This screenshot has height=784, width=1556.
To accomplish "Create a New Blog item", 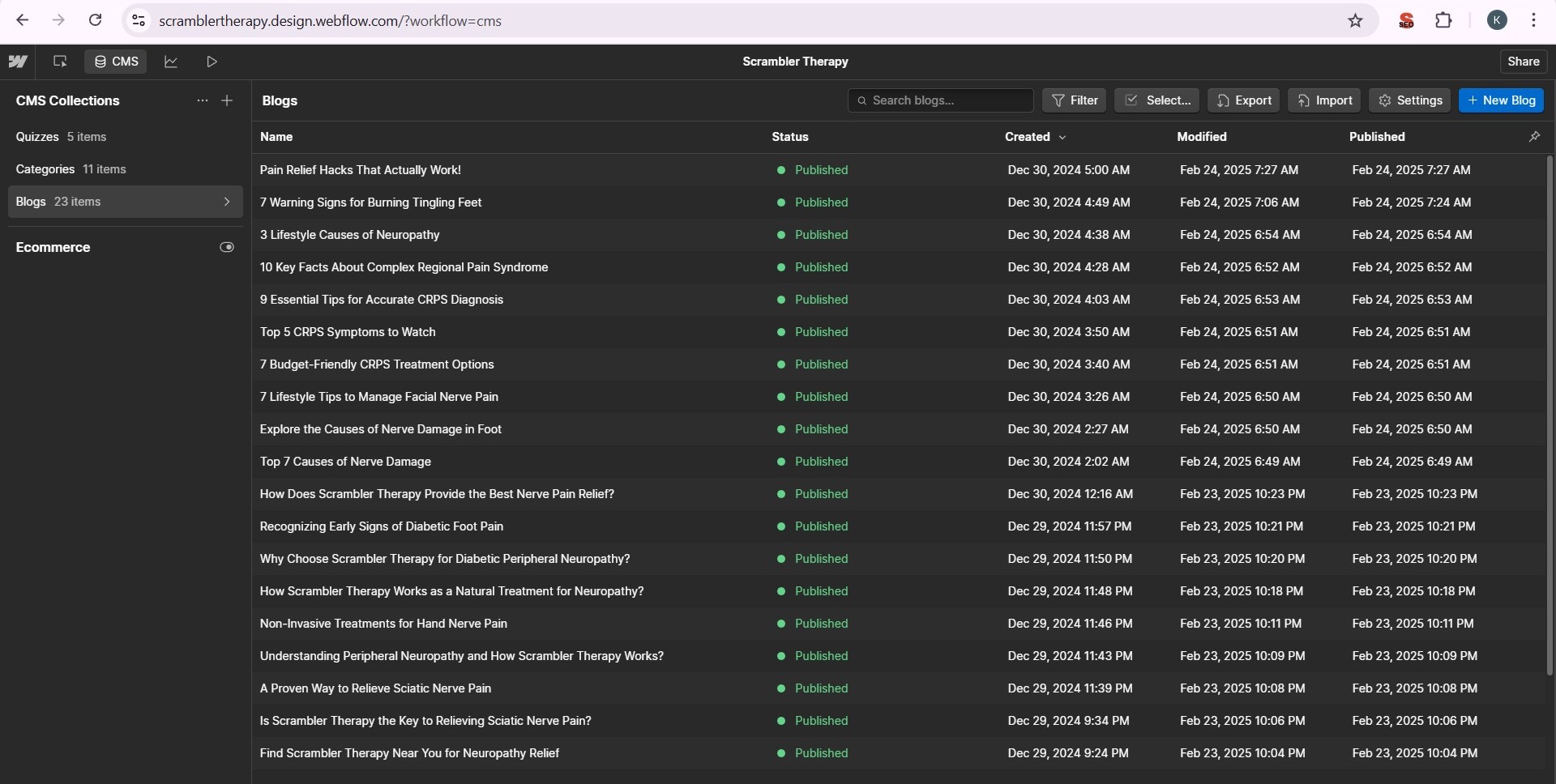I will pos(1501,100).
